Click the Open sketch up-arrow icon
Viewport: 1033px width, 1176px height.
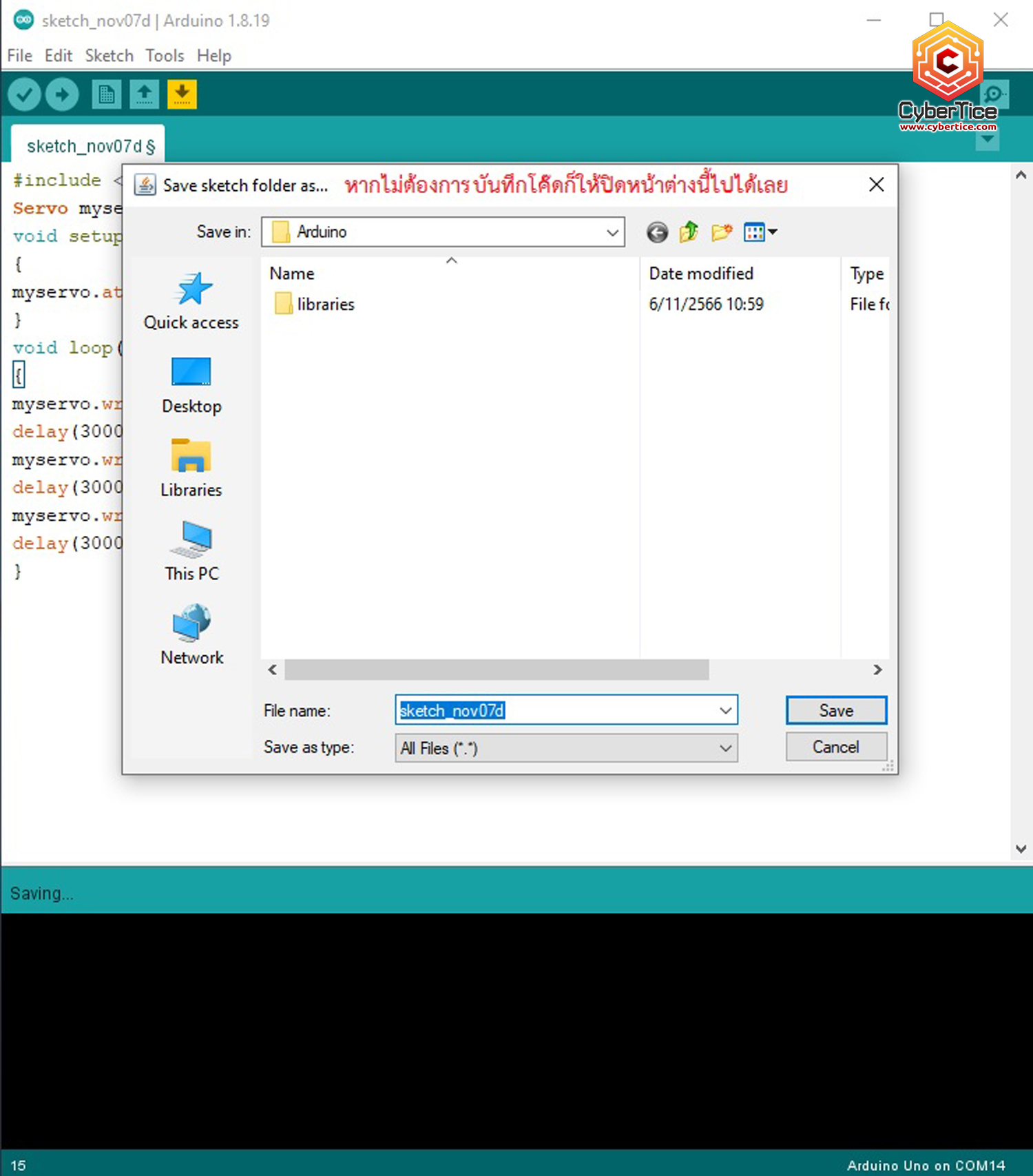[x=144, y=94]
